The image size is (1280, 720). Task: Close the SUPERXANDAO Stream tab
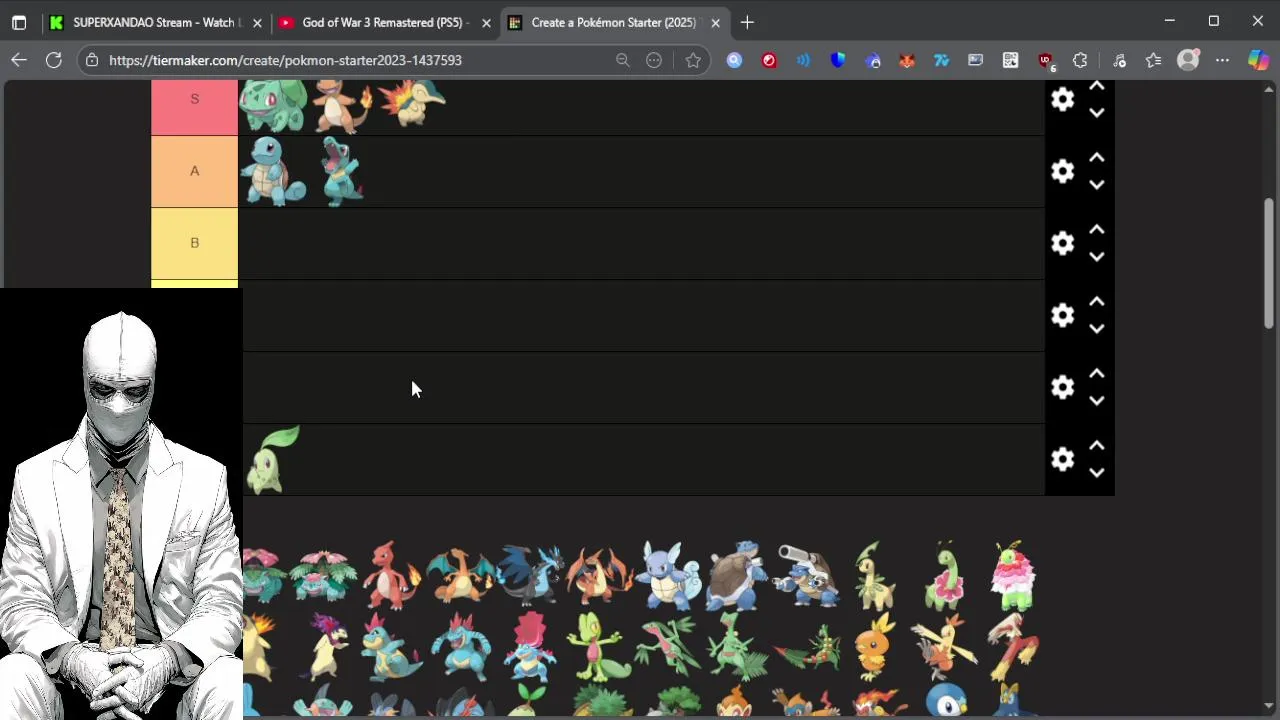click(258, 22)
